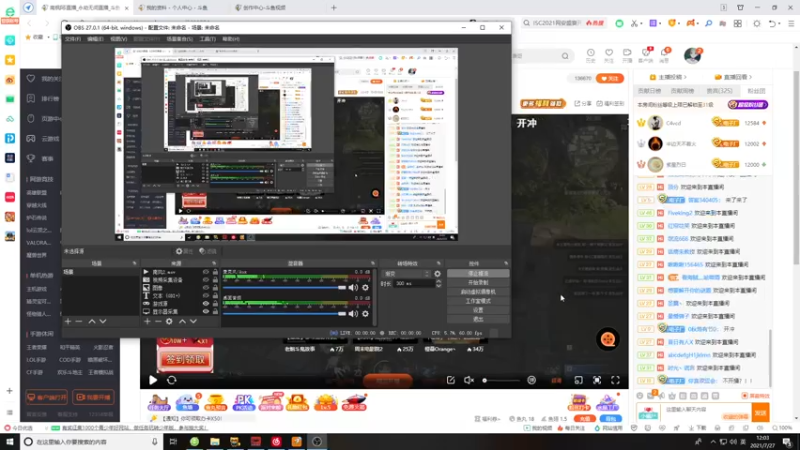The width and height of the screenshot is (800, 450).
Task: Add a new scene with plus icon
Action: [68, 321]
